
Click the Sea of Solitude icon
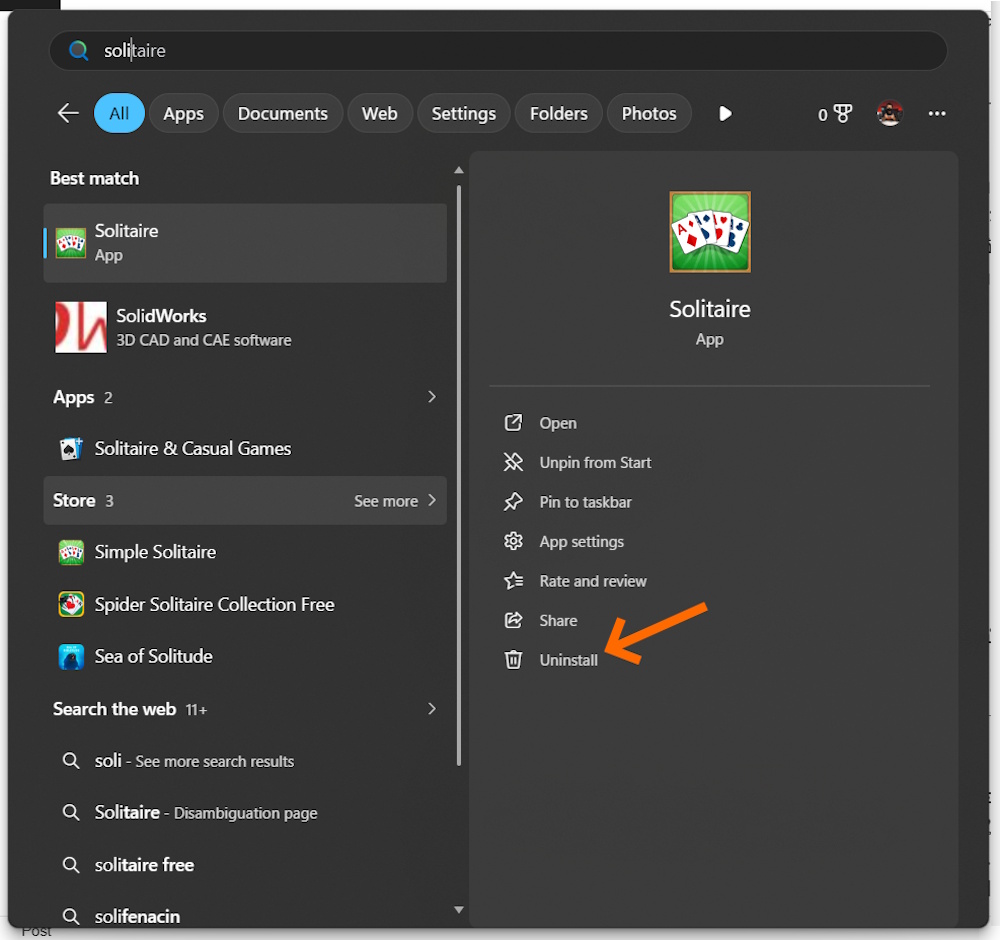(x=71, y=657)
